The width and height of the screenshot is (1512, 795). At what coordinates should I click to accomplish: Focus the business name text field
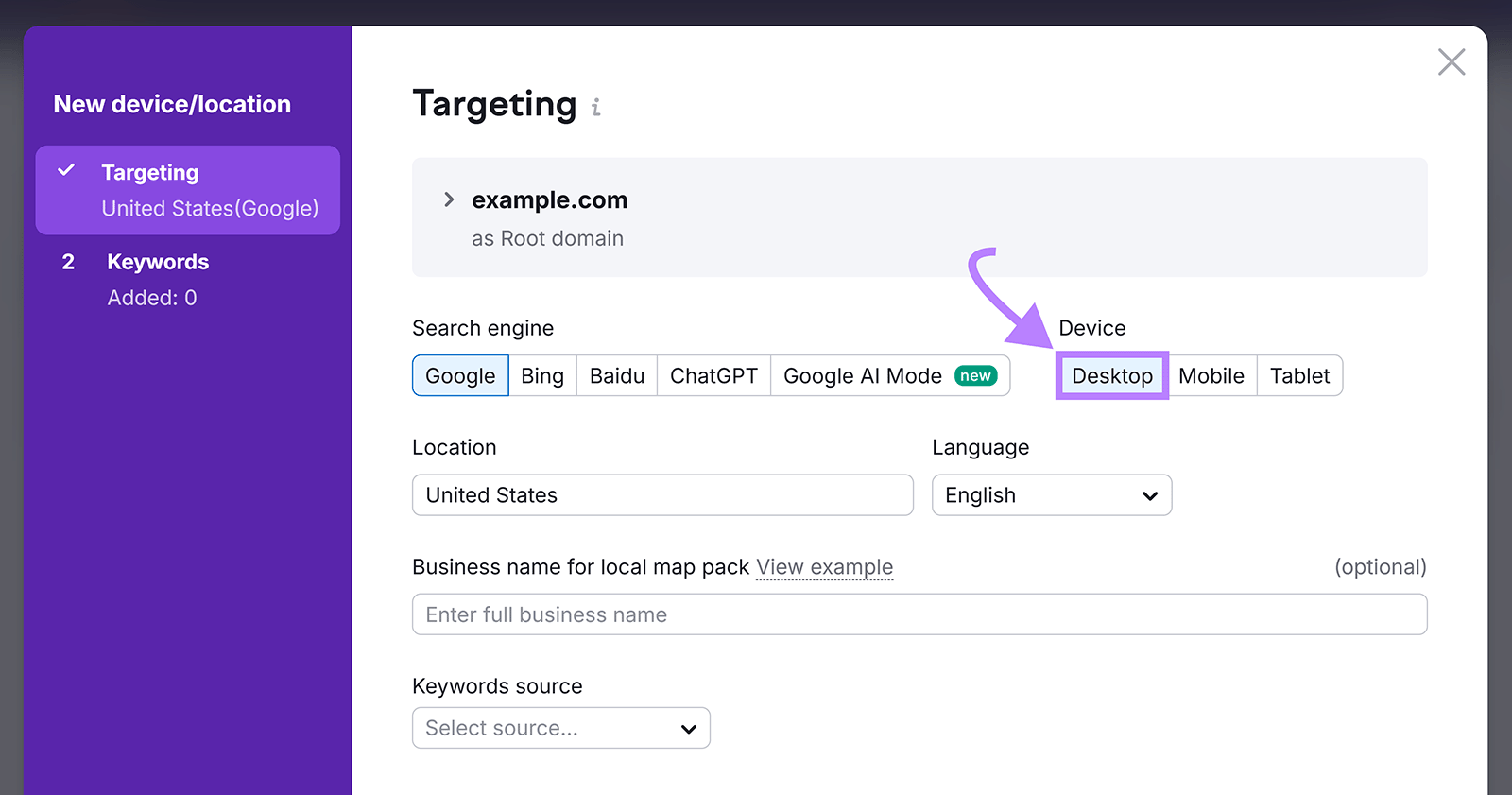919,614
